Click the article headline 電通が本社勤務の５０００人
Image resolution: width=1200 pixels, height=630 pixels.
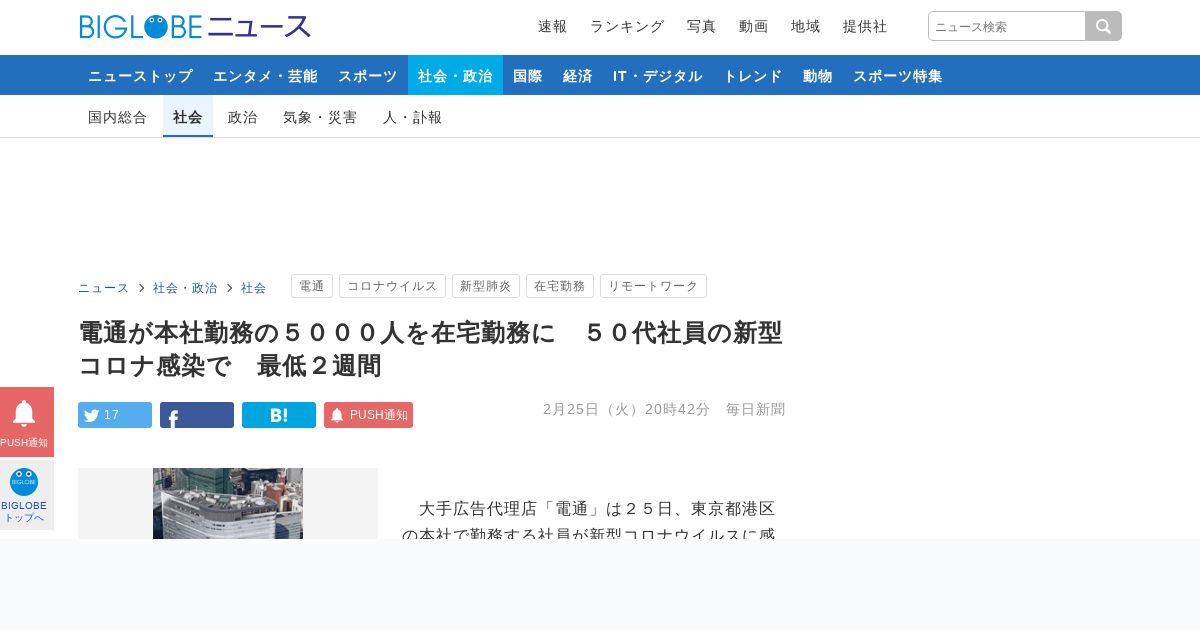tap(430, 349)
